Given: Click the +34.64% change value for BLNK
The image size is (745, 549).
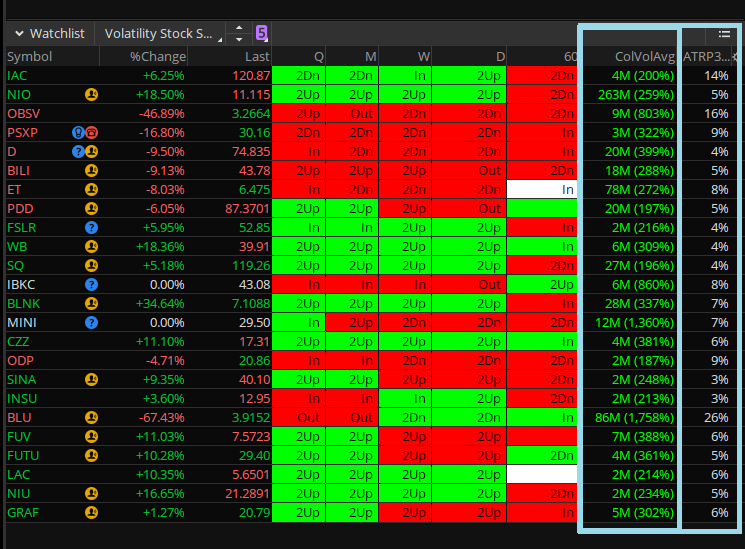Looking at the screenshot, I should [160, 304].
